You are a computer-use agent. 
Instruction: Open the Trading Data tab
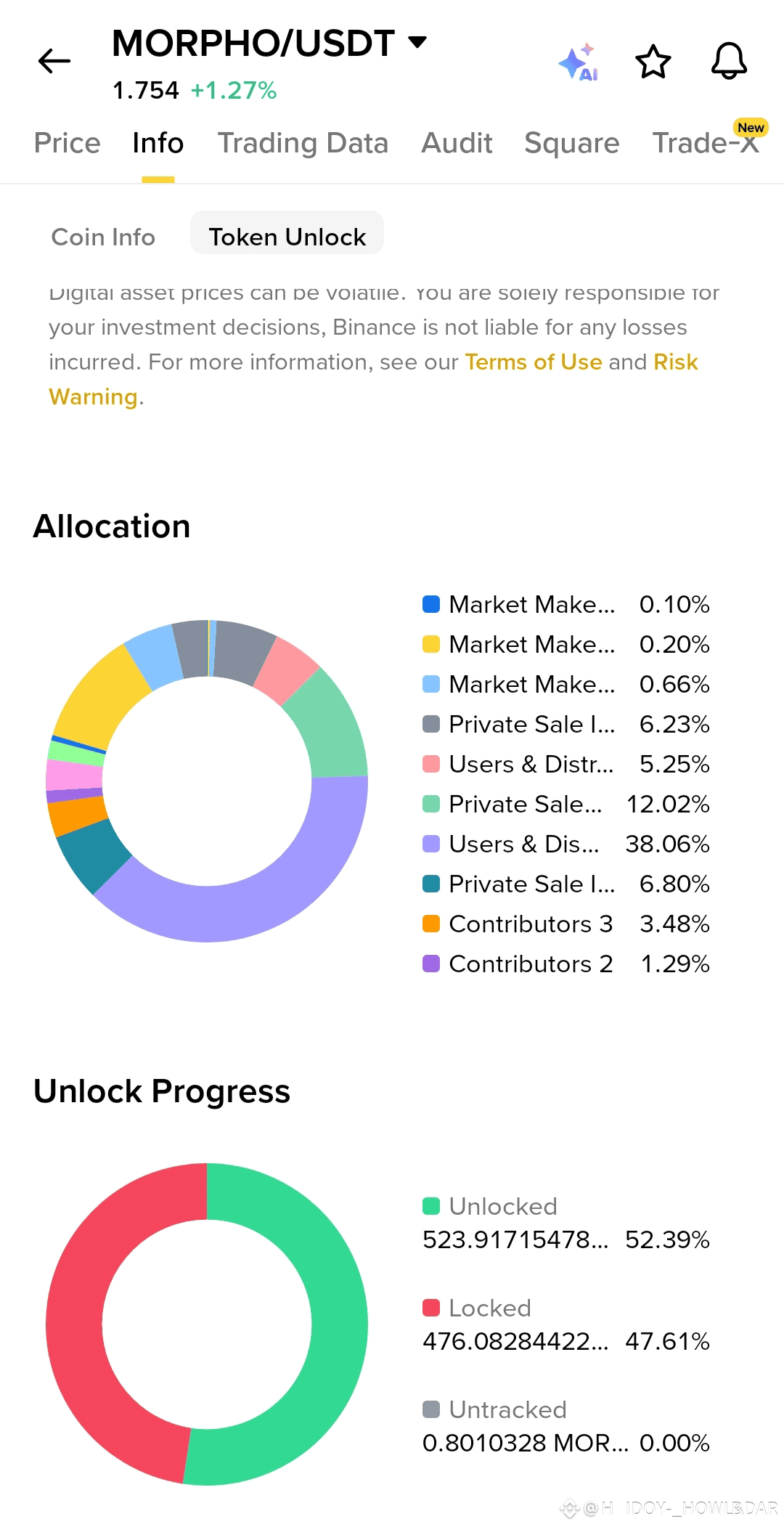tap(303, 143)
